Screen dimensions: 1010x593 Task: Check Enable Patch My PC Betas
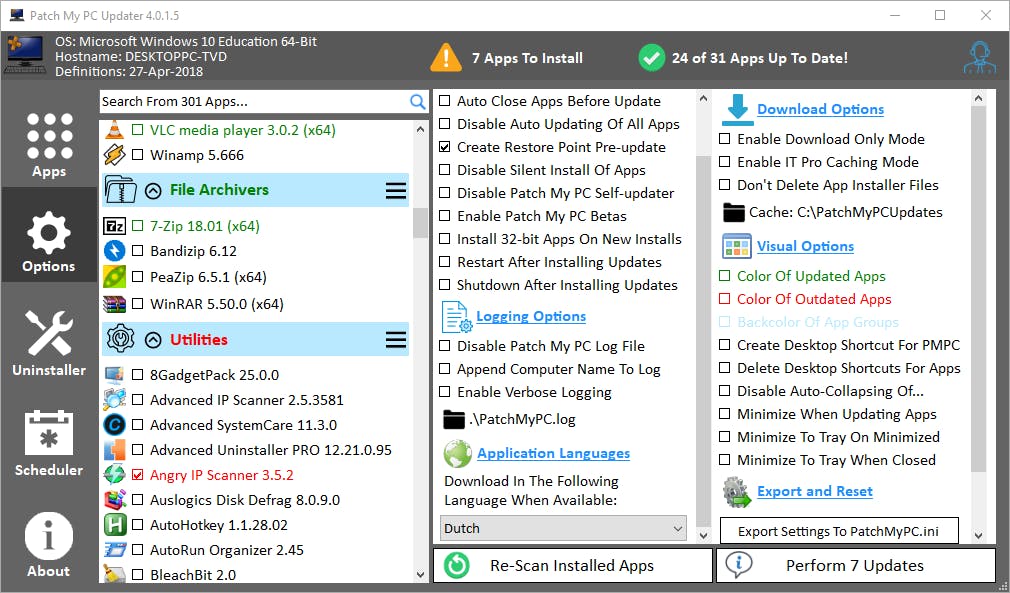pyautogui.click(x=444, y=216)
